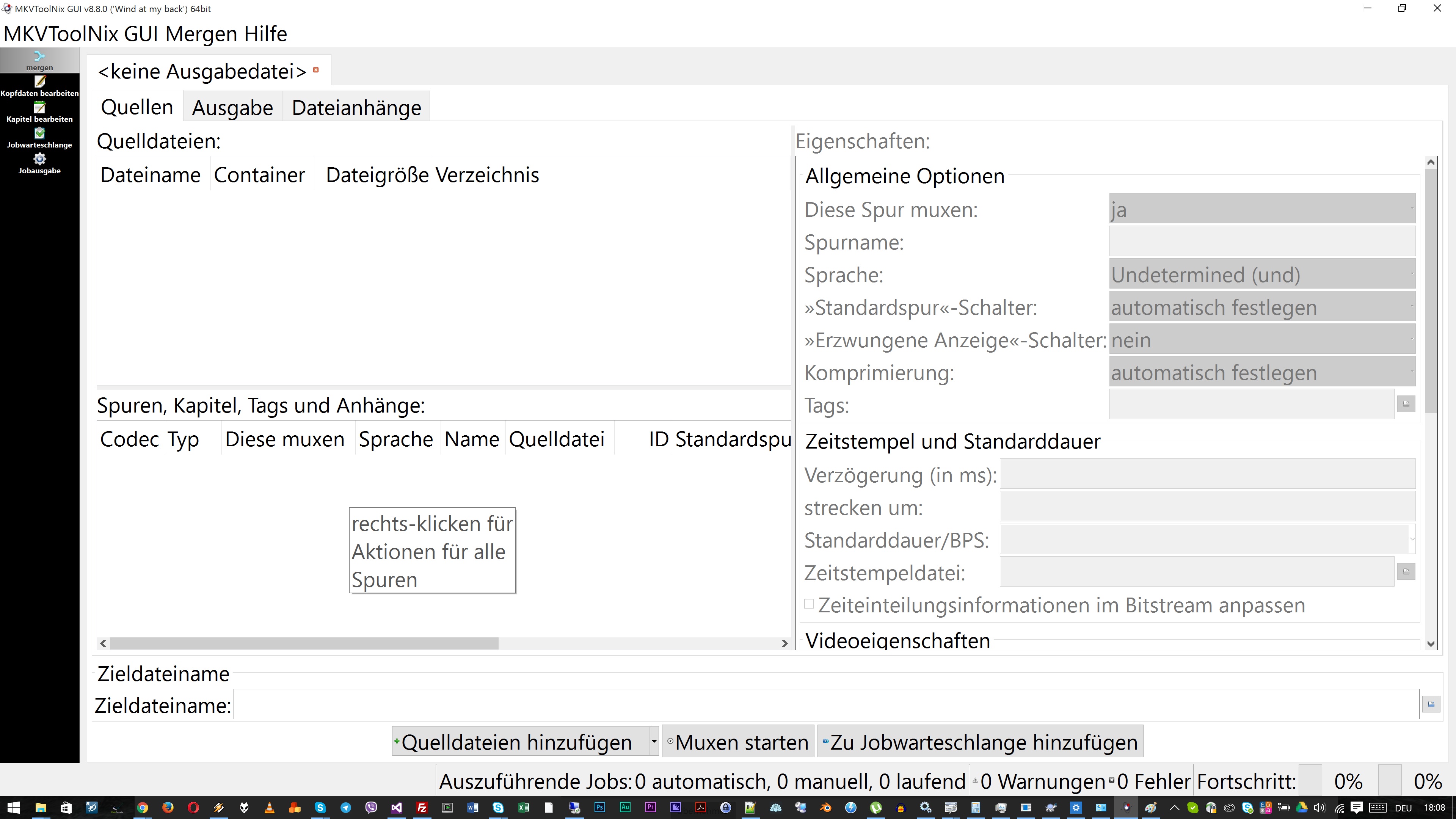This screenshot has height=819, width=1456.
Task: Open Blender from the taskbar
Action: [x=826, y=808]
